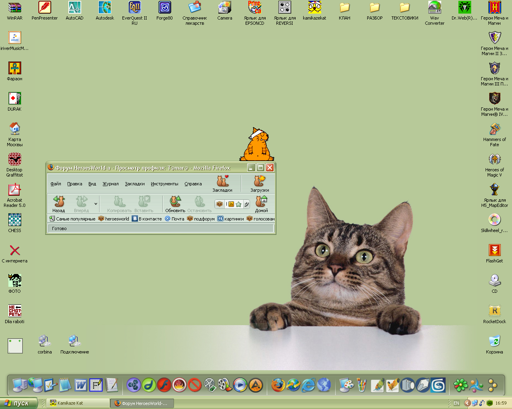Open the Вид menu in Firefox

92,184
